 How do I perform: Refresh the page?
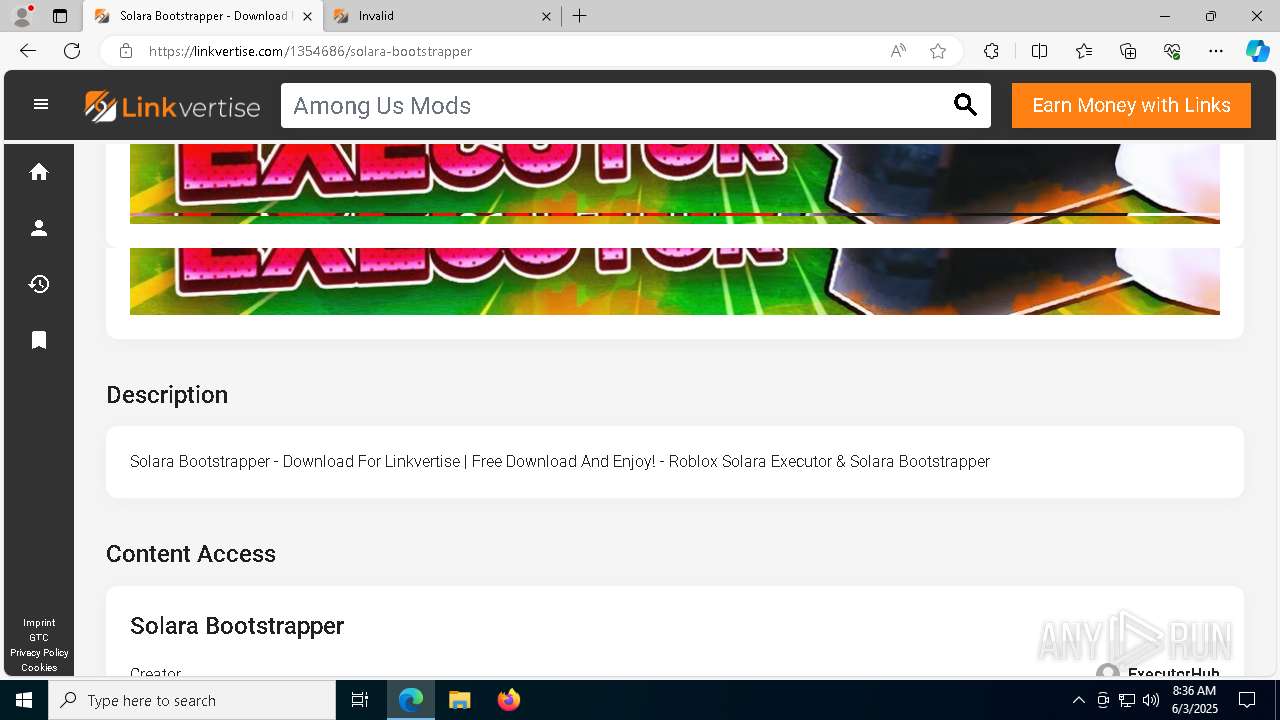(x=72, y=51)
